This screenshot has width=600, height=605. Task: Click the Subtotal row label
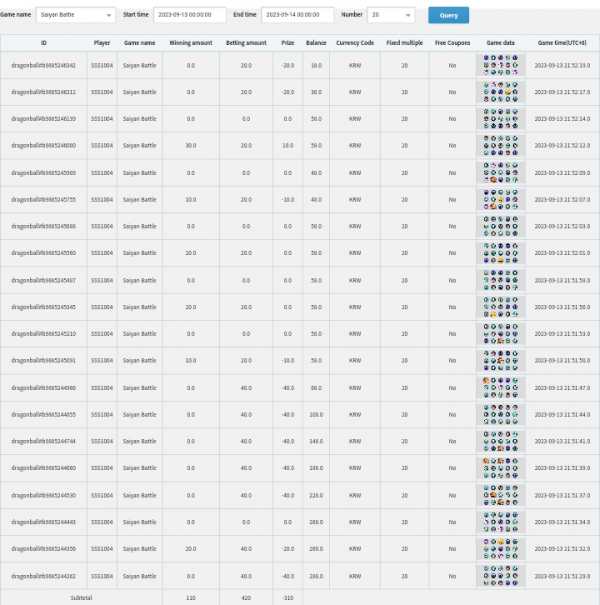point(81,598)
